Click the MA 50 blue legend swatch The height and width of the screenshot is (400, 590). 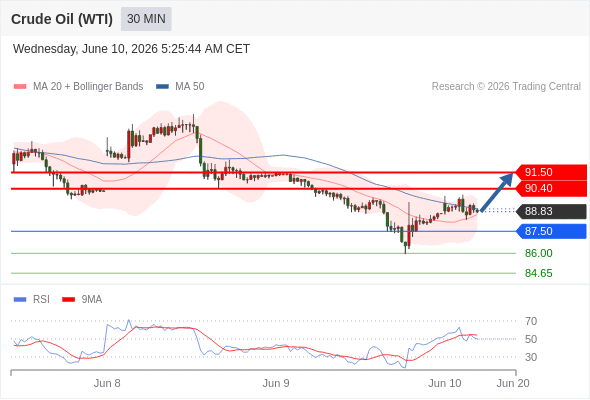162,87
